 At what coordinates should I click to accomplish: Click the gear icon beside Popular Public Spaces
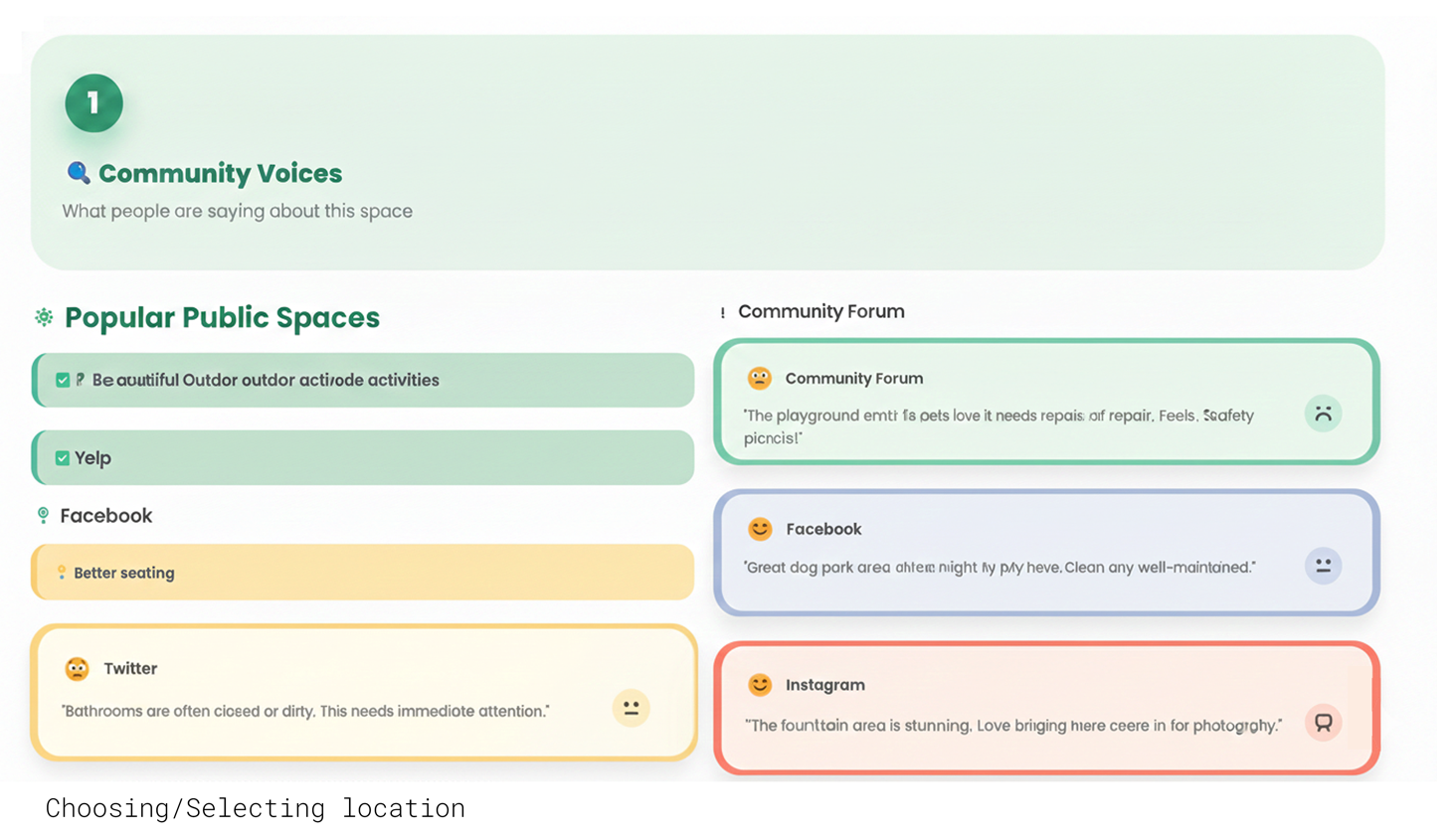point(44,317)
